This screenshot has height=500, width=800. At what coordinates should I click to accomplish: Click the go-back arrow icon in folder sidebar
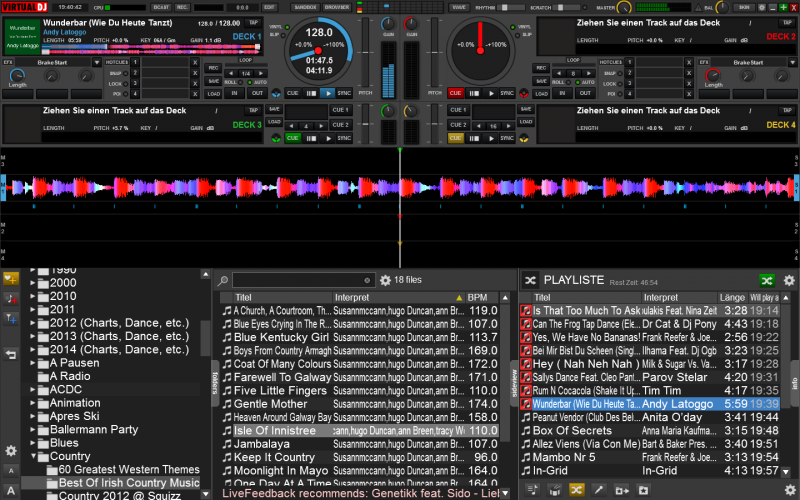tap(11, 355)
